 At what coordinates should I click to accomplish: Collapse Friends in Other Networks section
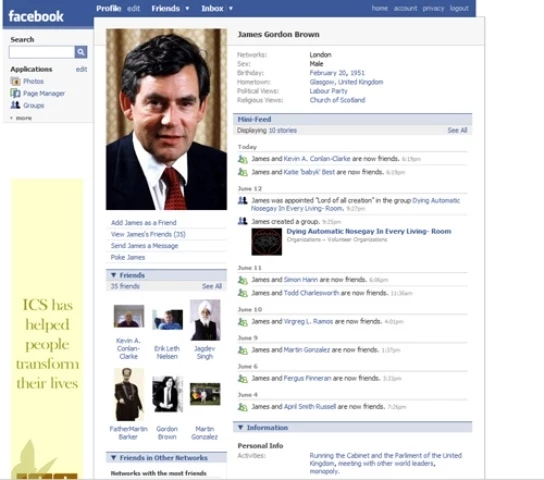pos(113,458)
